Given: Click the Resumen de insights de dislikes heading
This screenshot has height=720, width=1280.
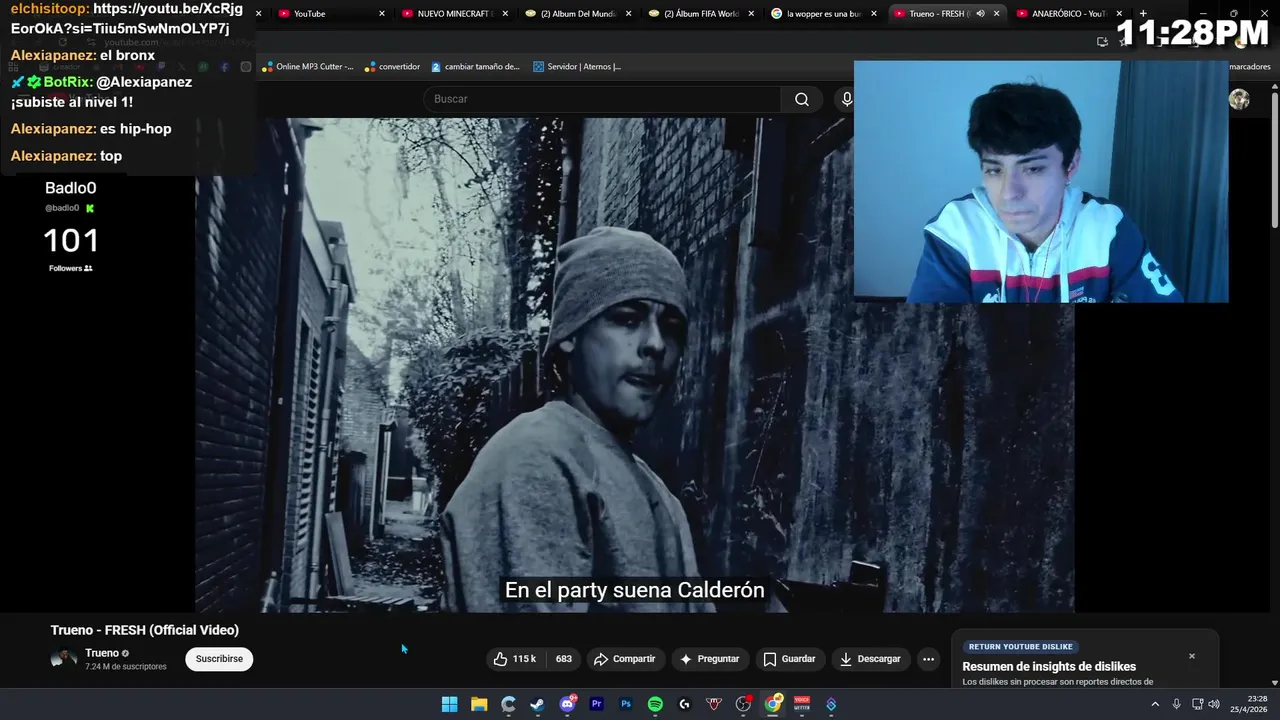Looking at the screenshot, I should [x=1049, y=667].
